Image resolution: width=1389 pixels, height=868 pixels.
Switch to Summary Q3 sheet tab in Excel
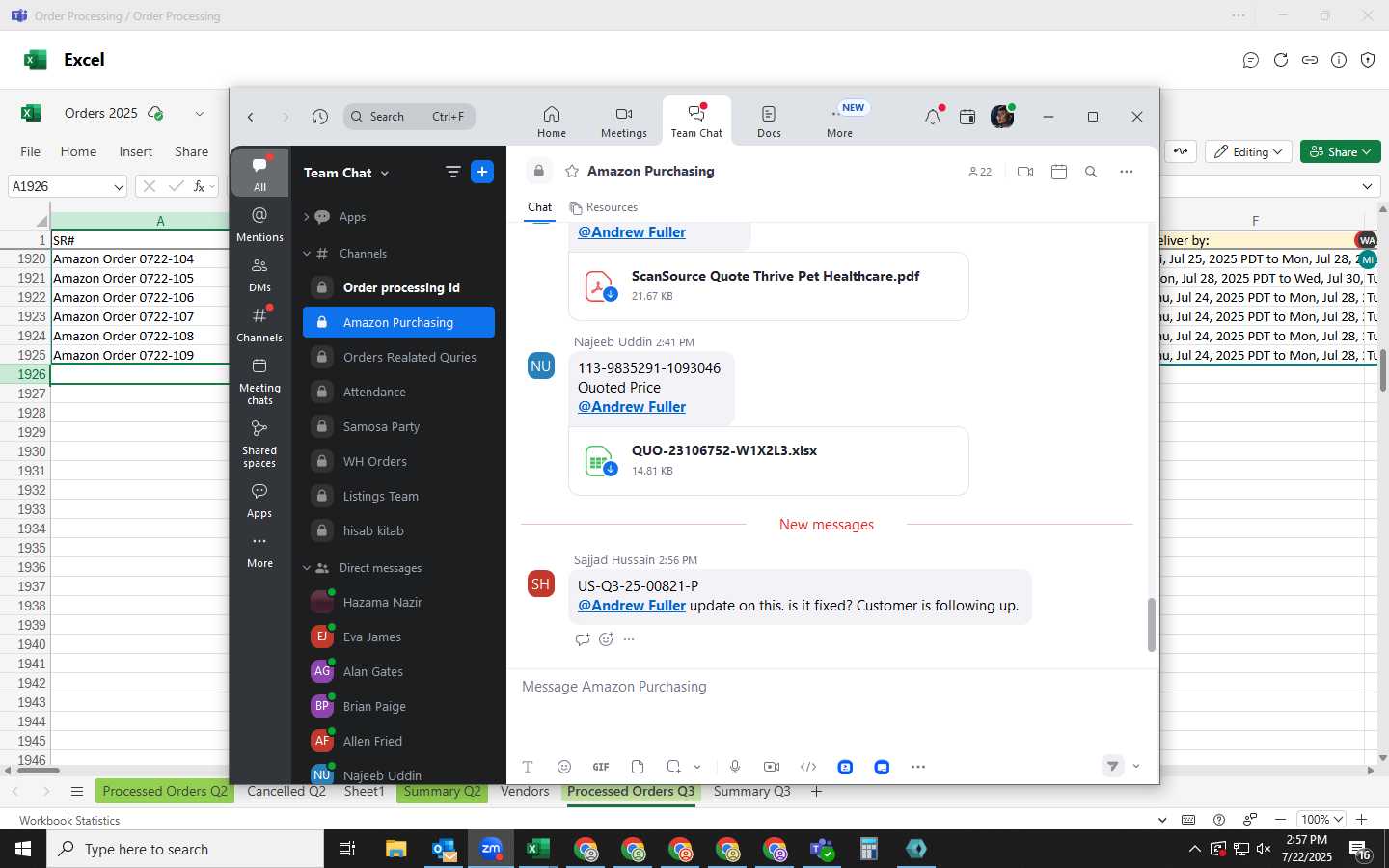[751, 791]
